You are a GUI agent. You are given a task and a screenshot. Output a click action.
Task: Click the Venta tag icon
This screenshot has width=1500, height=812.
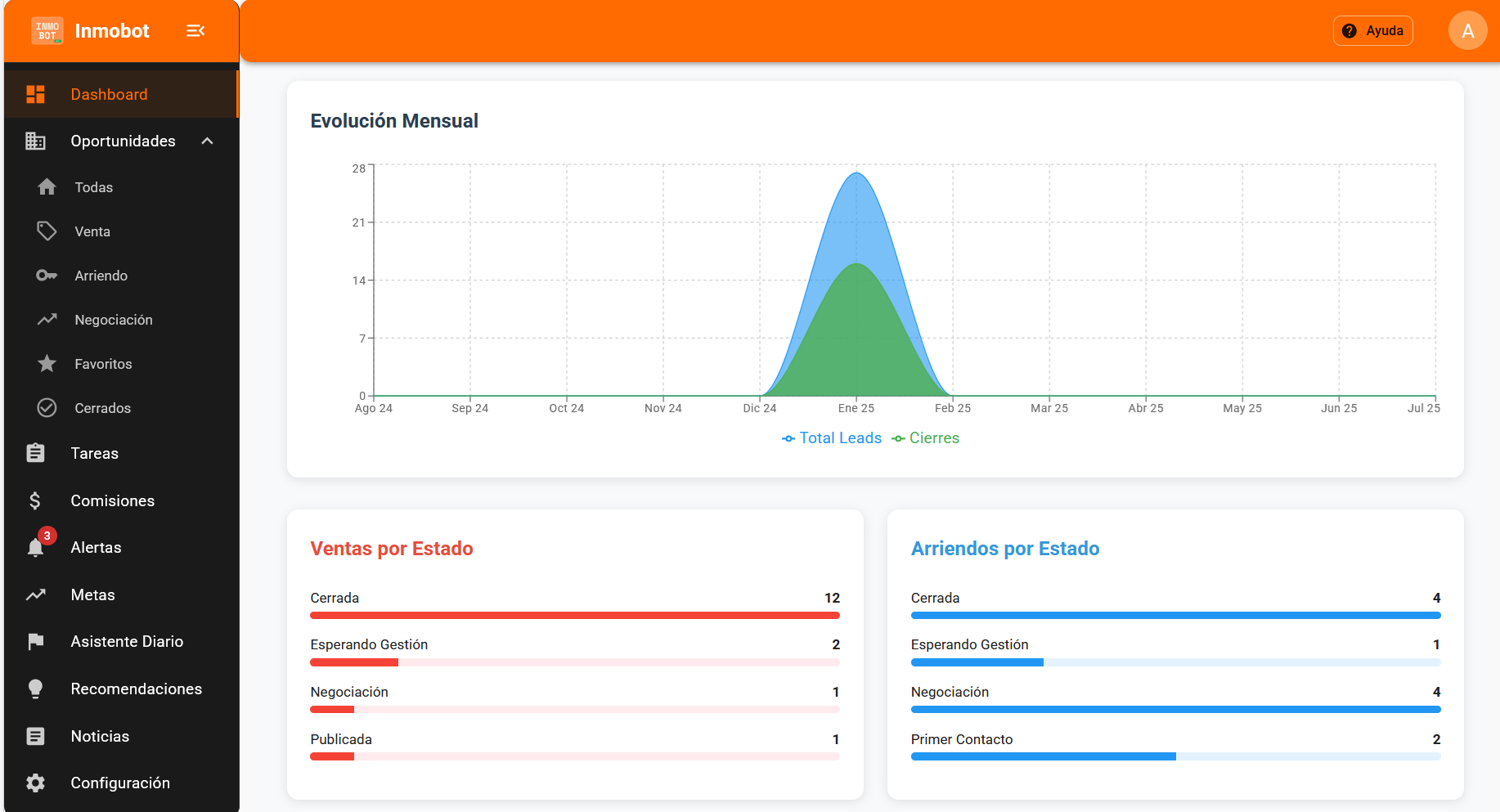tap(47, 231)
